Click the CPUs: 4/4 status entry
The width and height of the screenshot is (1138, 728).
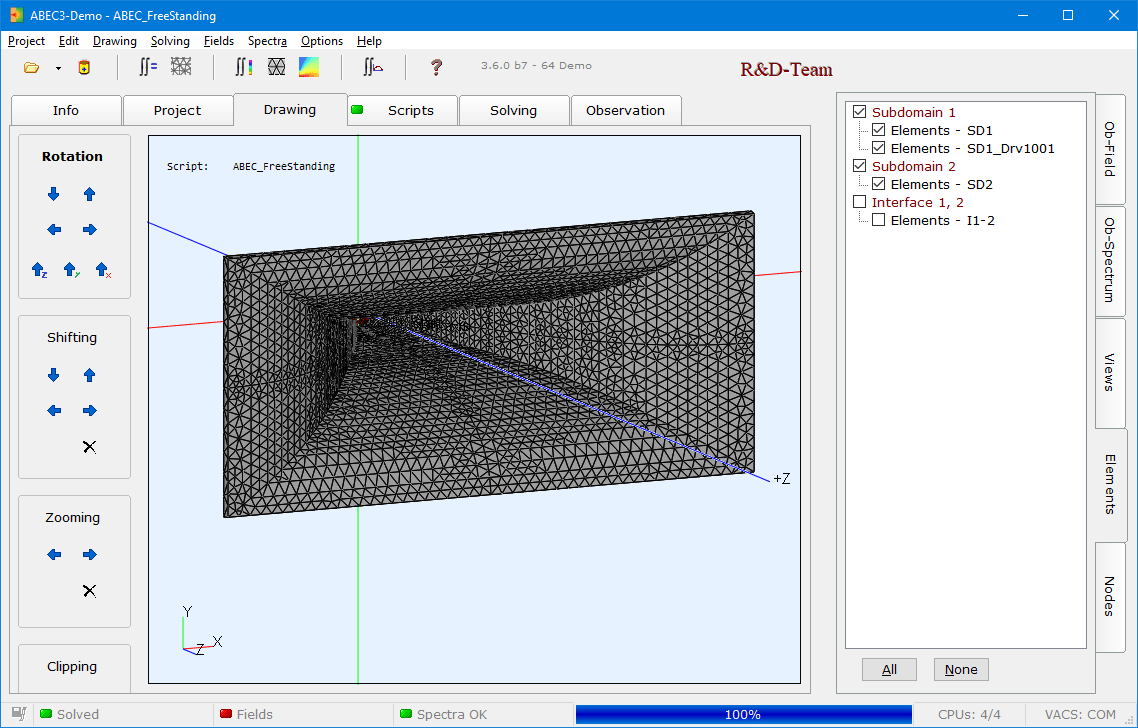coord(969,714)
